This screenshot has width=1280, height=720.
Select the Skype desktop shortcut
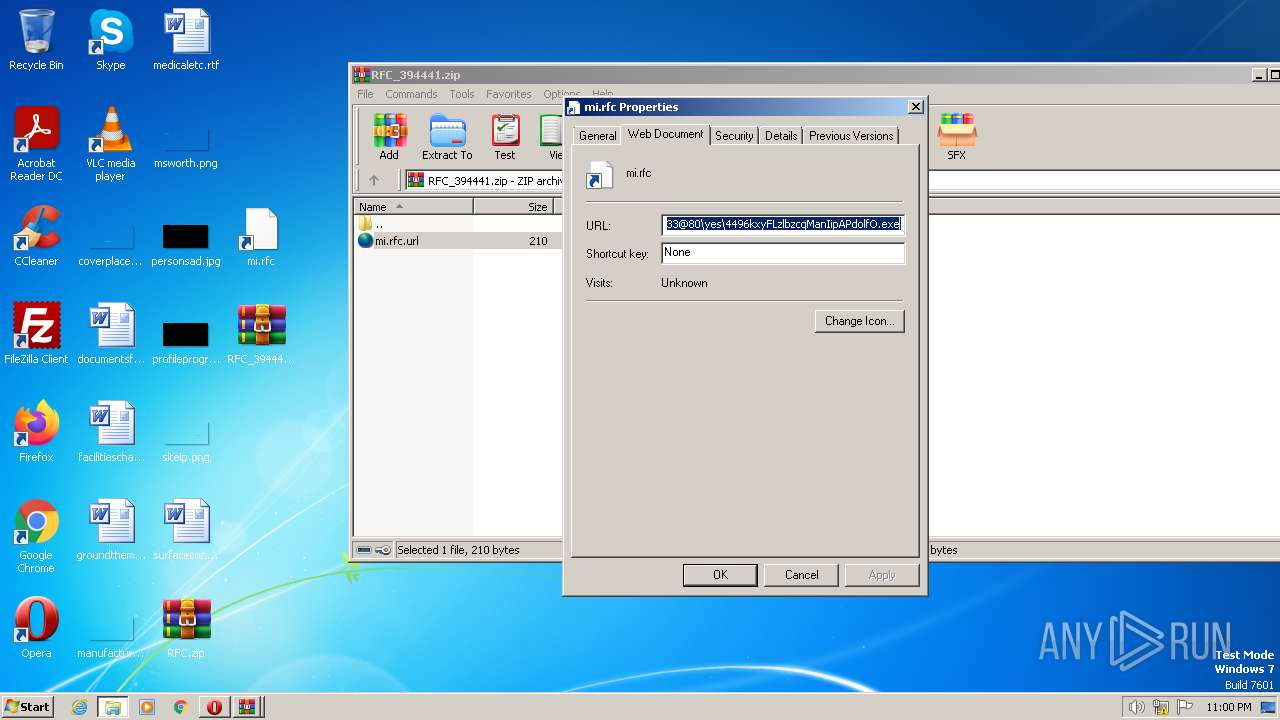click(x=110, y=40)
